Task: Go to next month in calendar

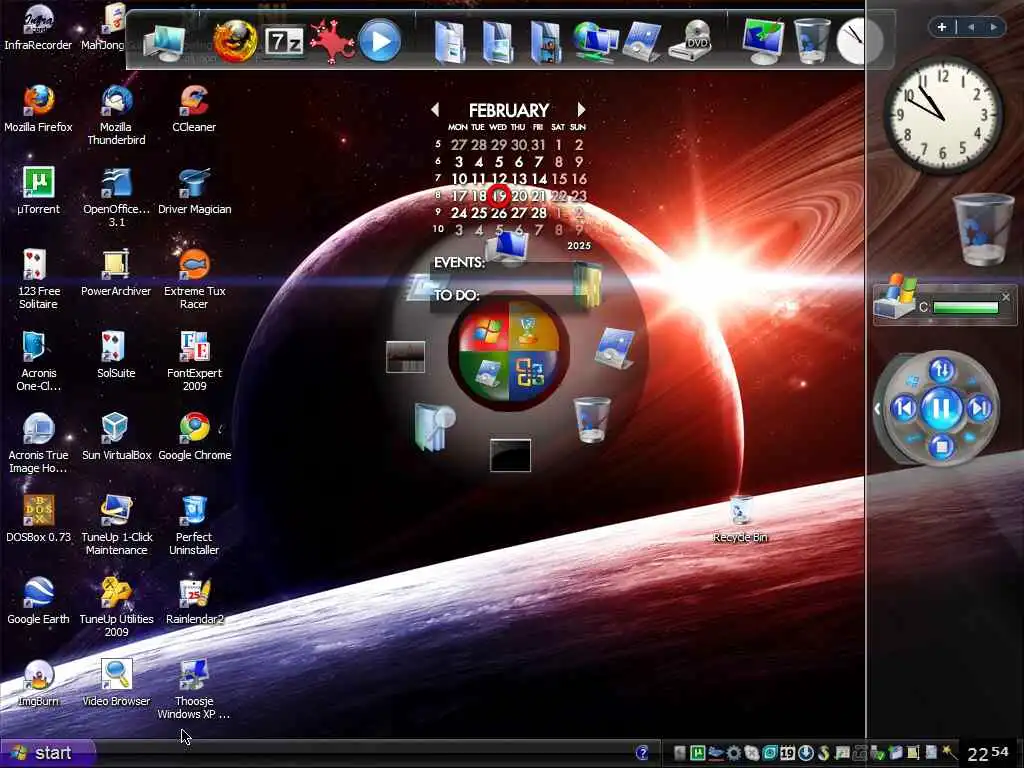Action: point(581,110)
